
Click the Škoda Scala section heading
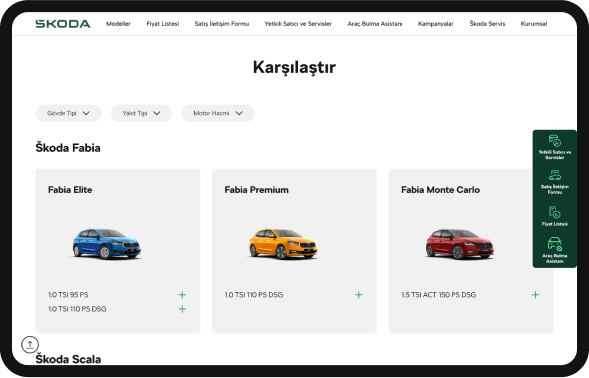click(x=68, y=359)
